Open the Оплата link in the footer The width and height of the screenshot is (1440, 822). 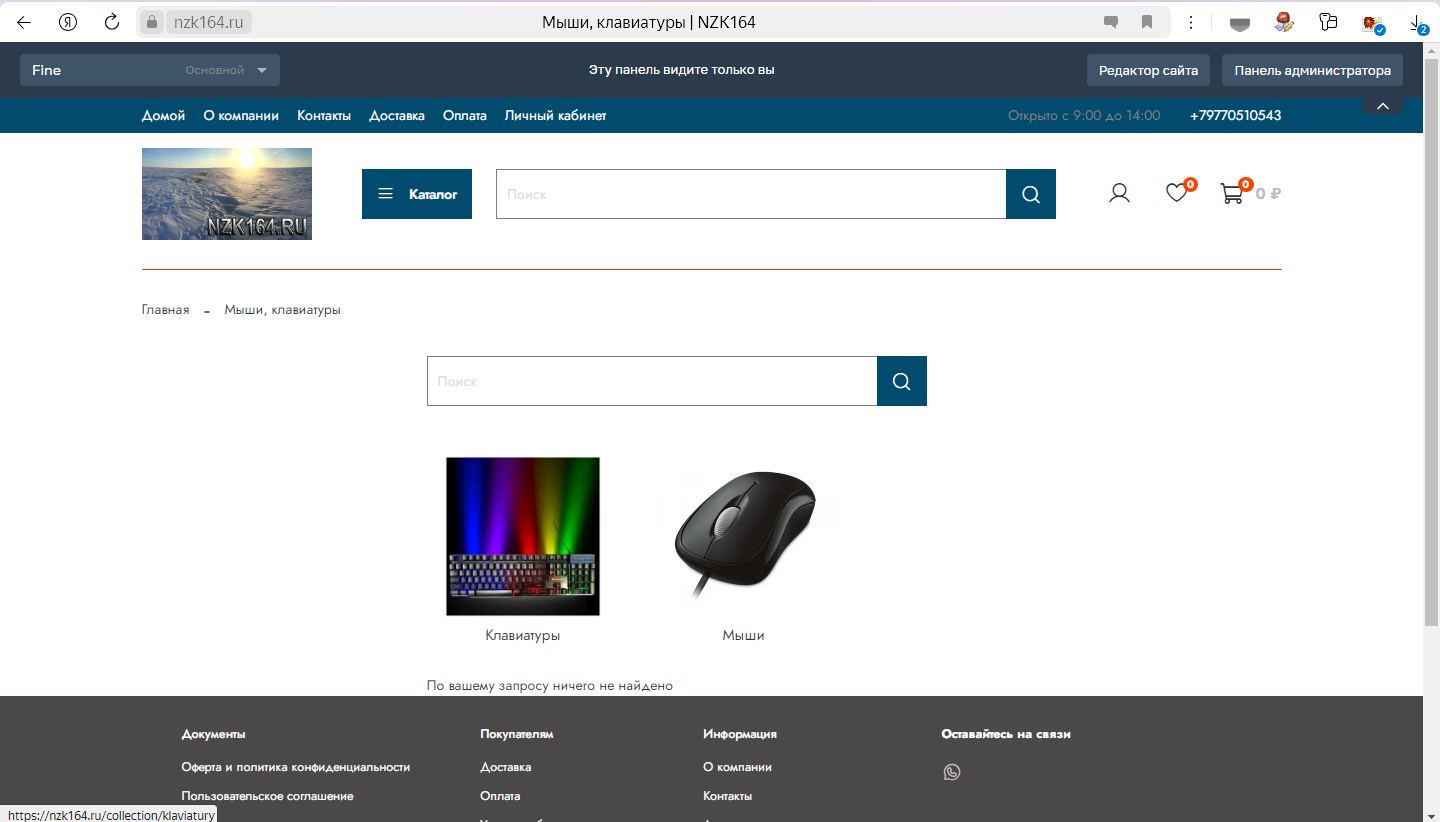(500, 796)
